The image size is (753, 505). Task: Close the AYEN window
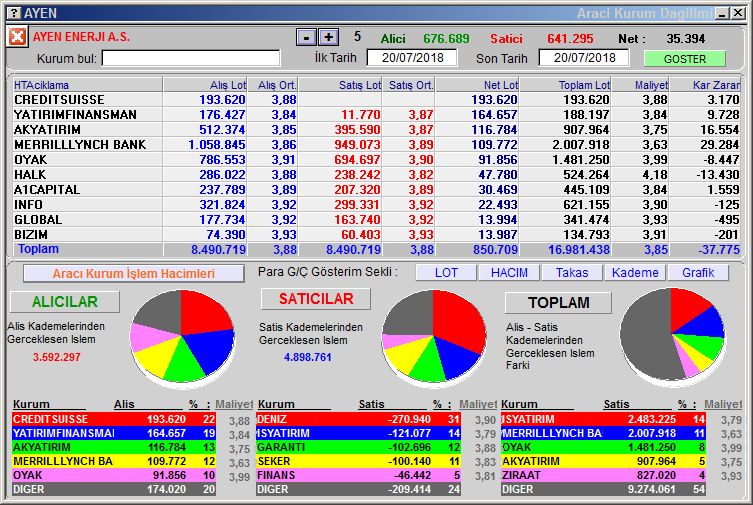click(738, 13)
